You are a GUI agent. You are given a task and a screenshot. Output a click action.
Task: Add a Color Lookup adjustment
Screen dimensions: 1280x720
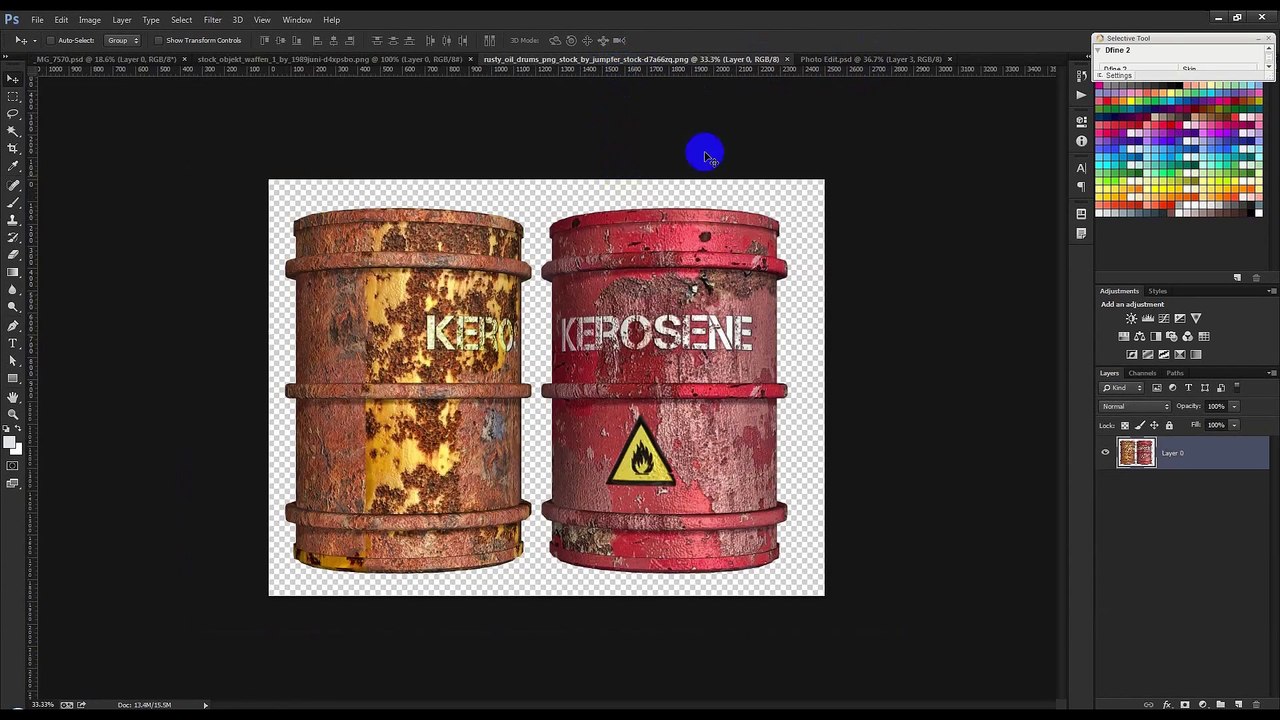coord(1204,337)
